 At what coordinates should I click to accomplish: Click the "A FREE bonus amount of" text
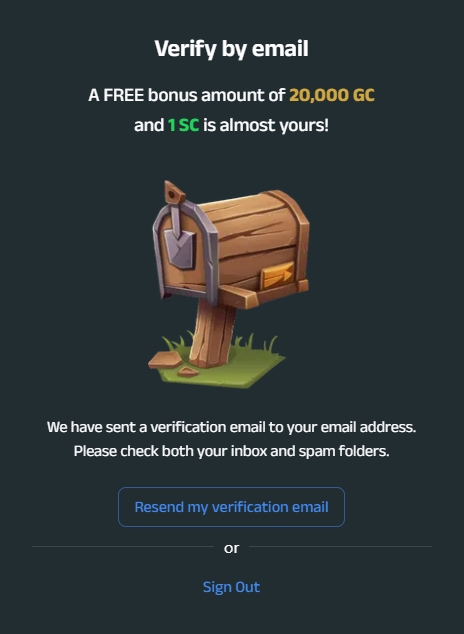click(187, 95)
